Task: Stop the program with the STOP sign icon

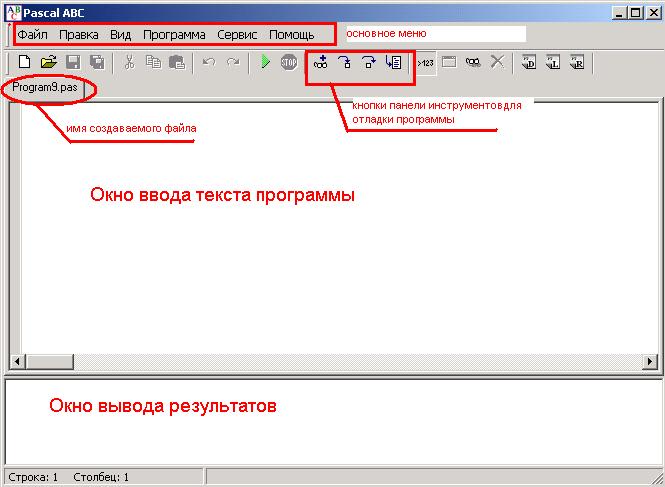Action: (289, 63)
